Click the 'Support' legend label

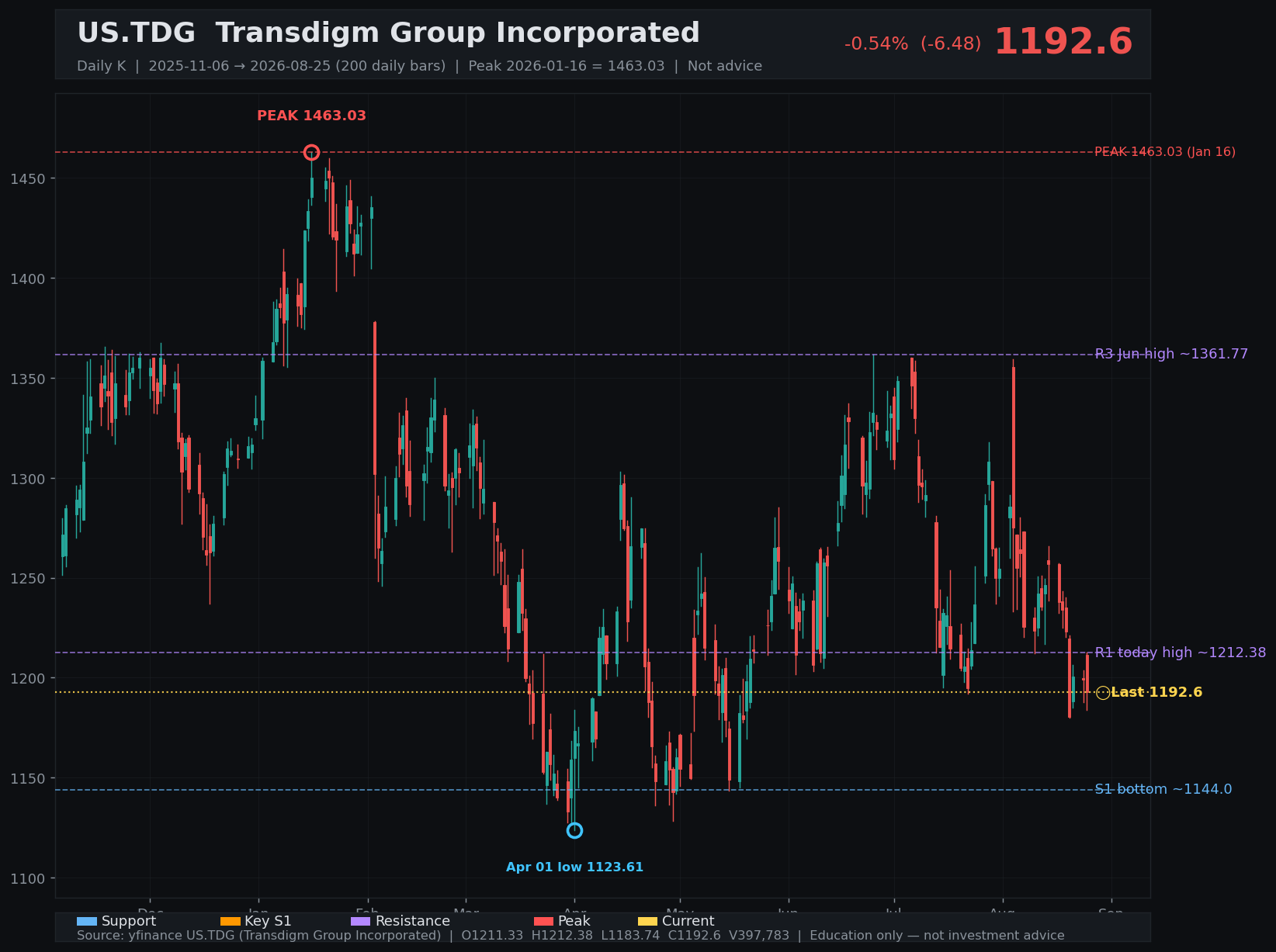tap(129, 921)
